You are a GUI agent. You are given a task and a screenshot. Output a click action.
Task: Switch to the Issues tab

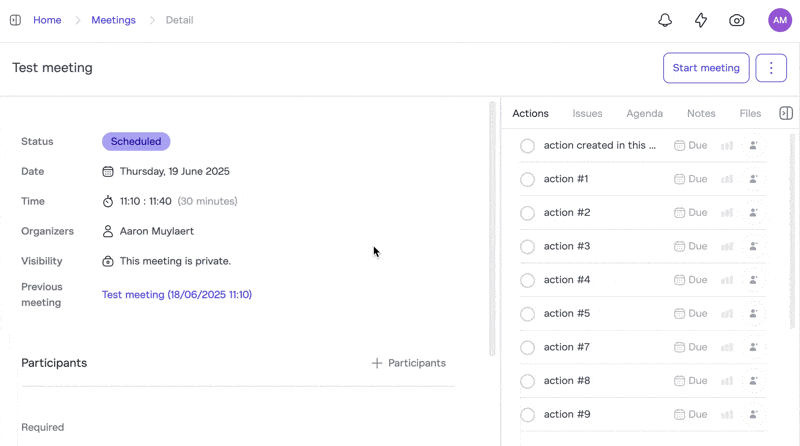587,113
